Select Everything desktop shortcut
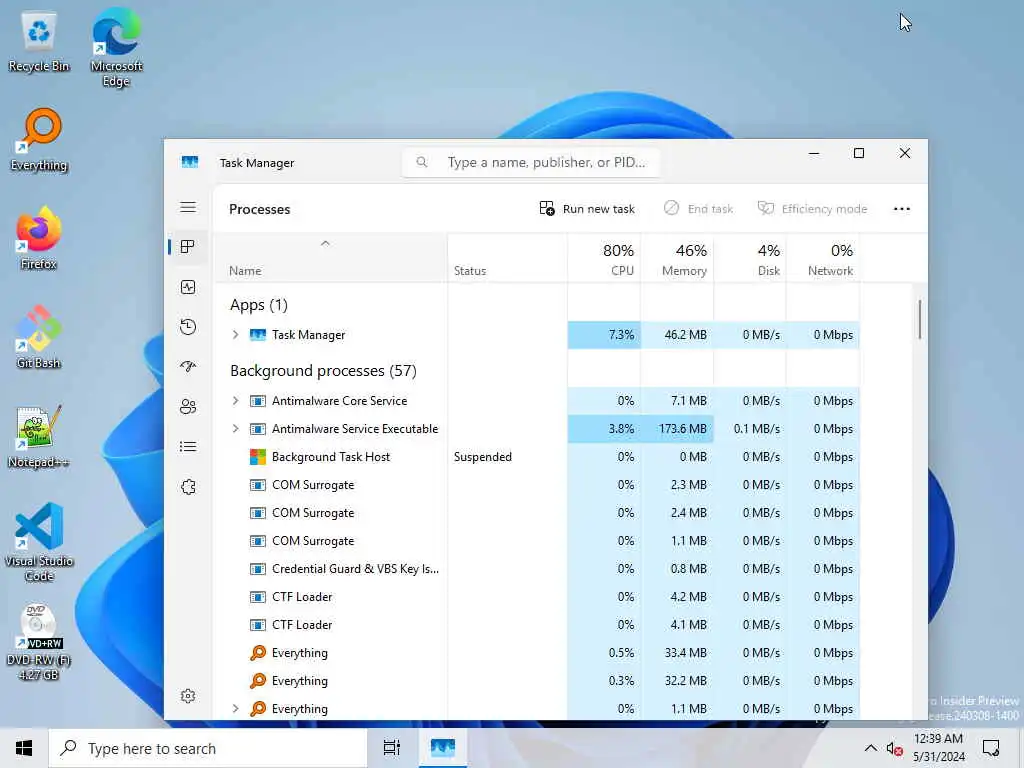This screenshot has height=768, width=1024. 39,140
